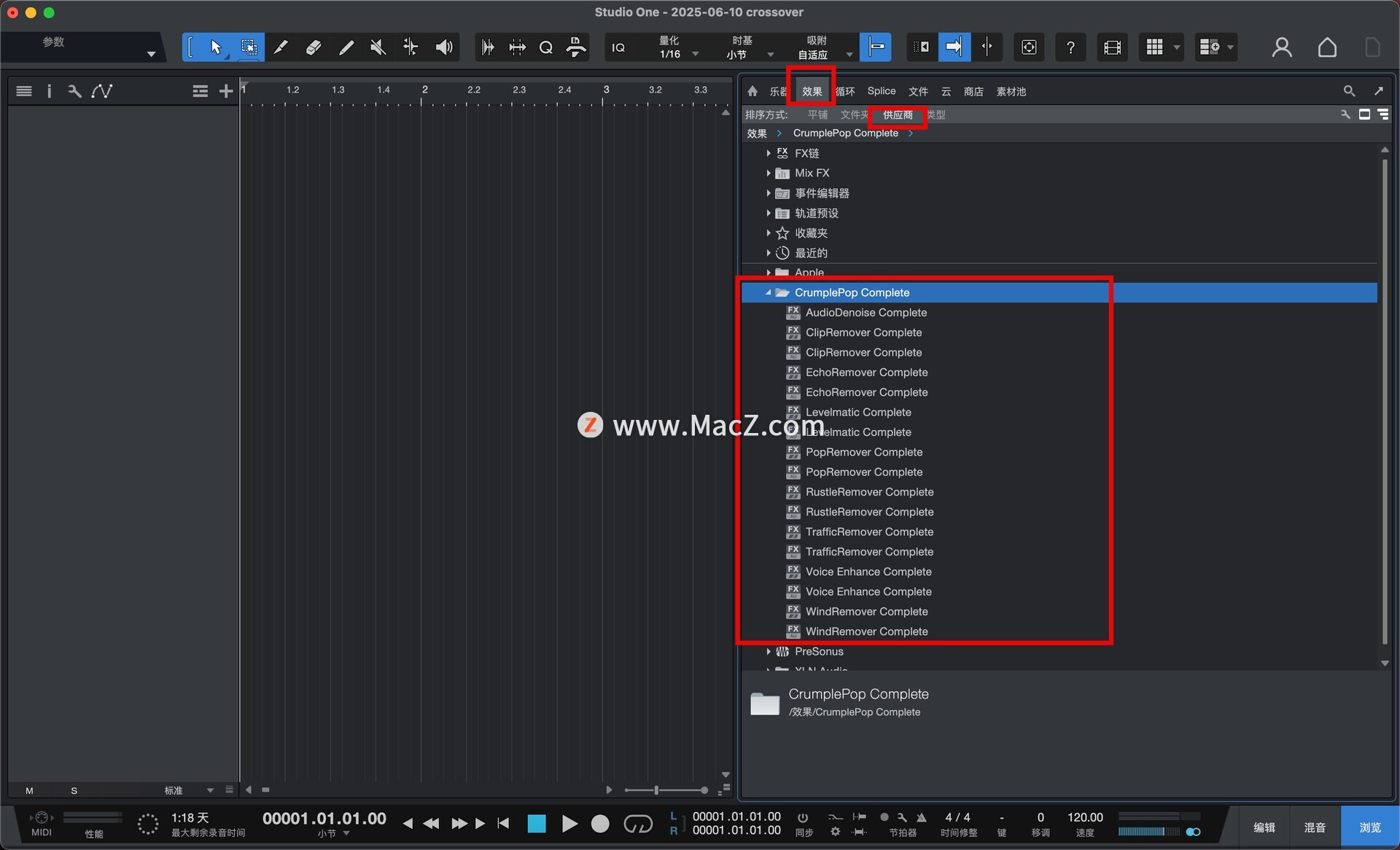Collapse the CrumplePop Complete folder
This screenshot has width=1400, height=850.
768,292
